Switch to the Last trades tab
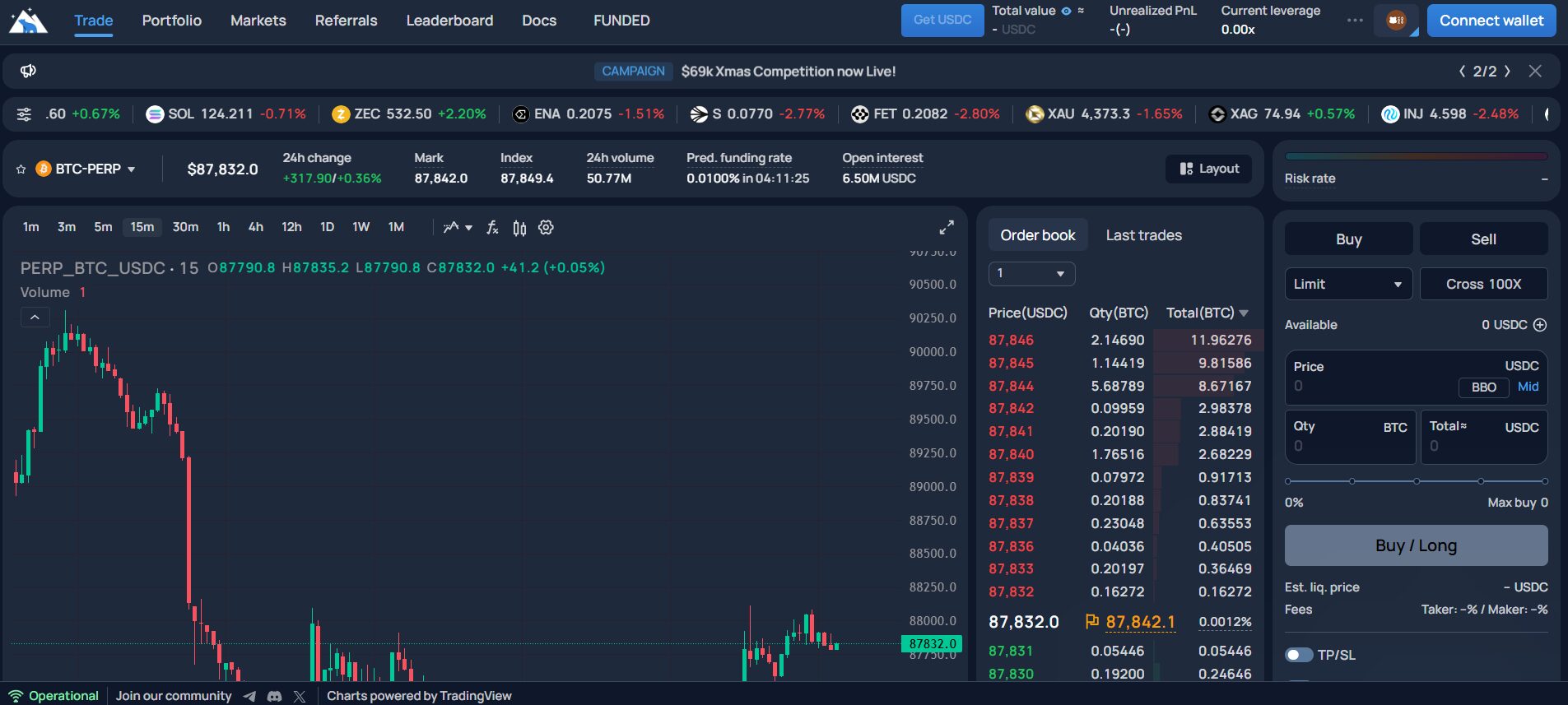The height and width of the screenshot is (705, 1568). point(1143,235)
